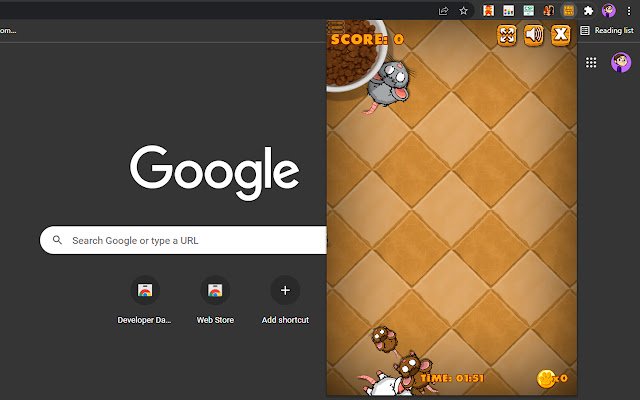
Task: Open the Chrome profile avatar in toolbar
Action: (x=609, y=11)
